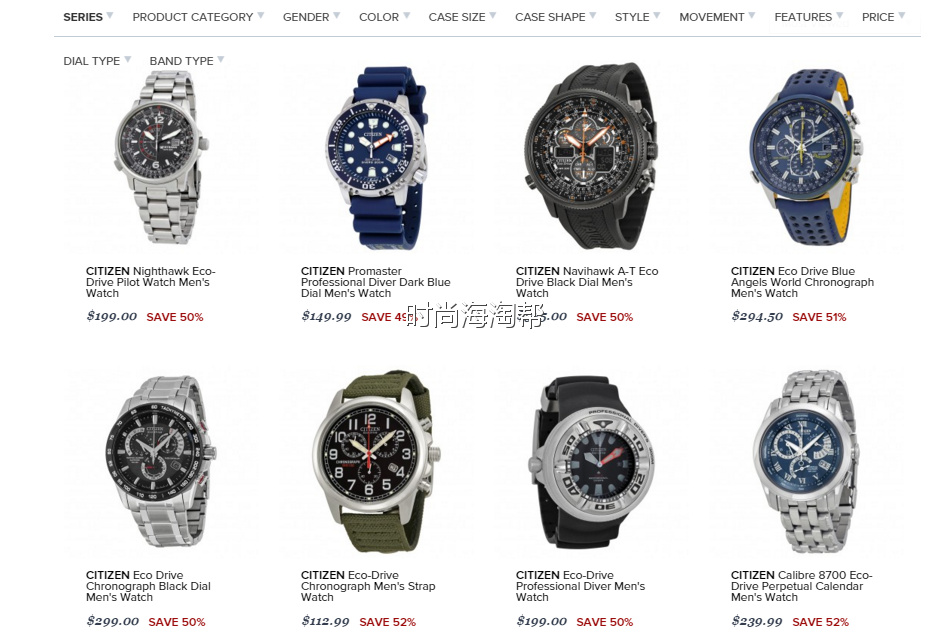Open the CASE SIZE filter

pyautogui.click(x=462, y=17)
